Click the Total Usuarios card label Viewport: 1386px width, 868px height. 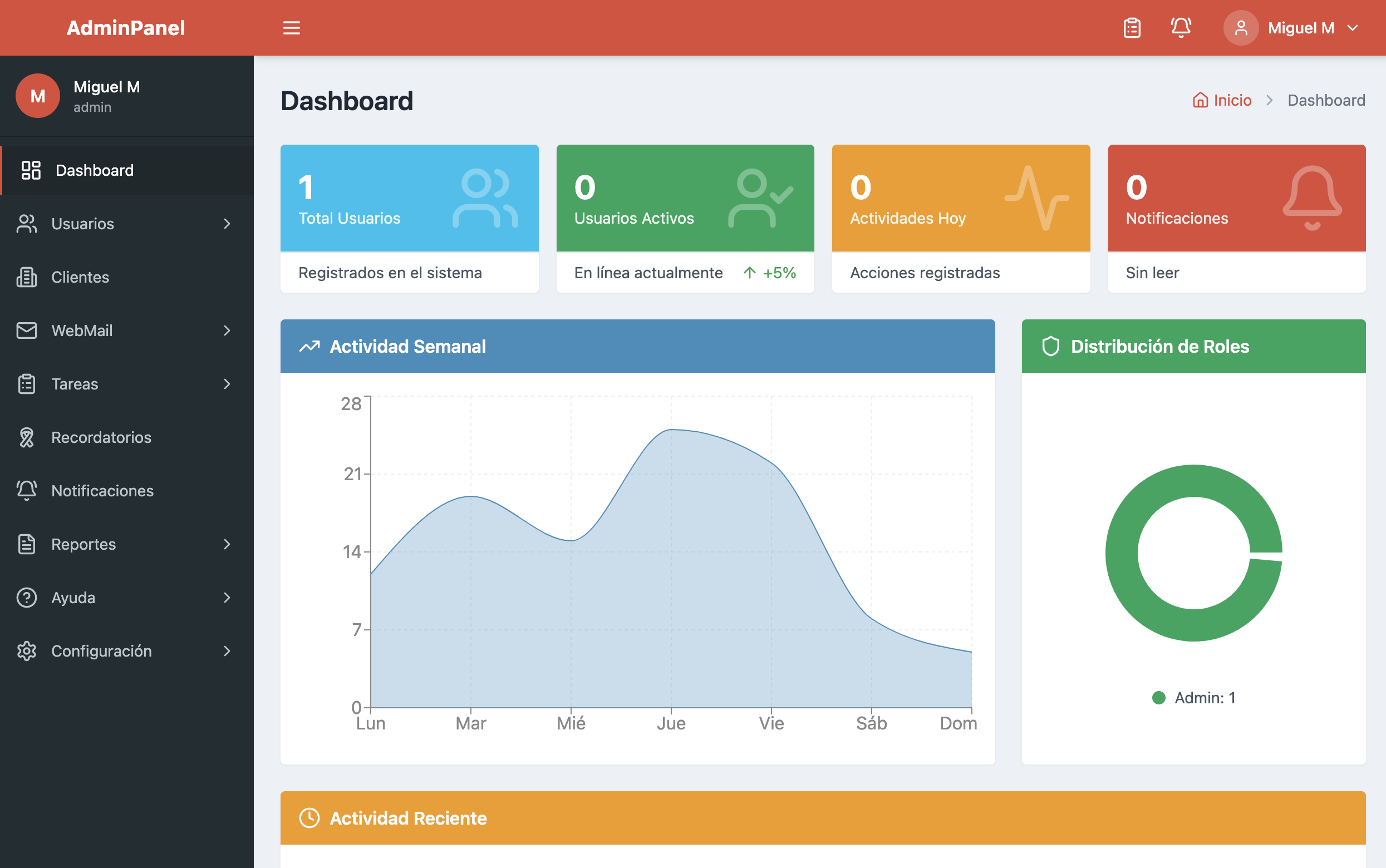[x=350, y=218]
